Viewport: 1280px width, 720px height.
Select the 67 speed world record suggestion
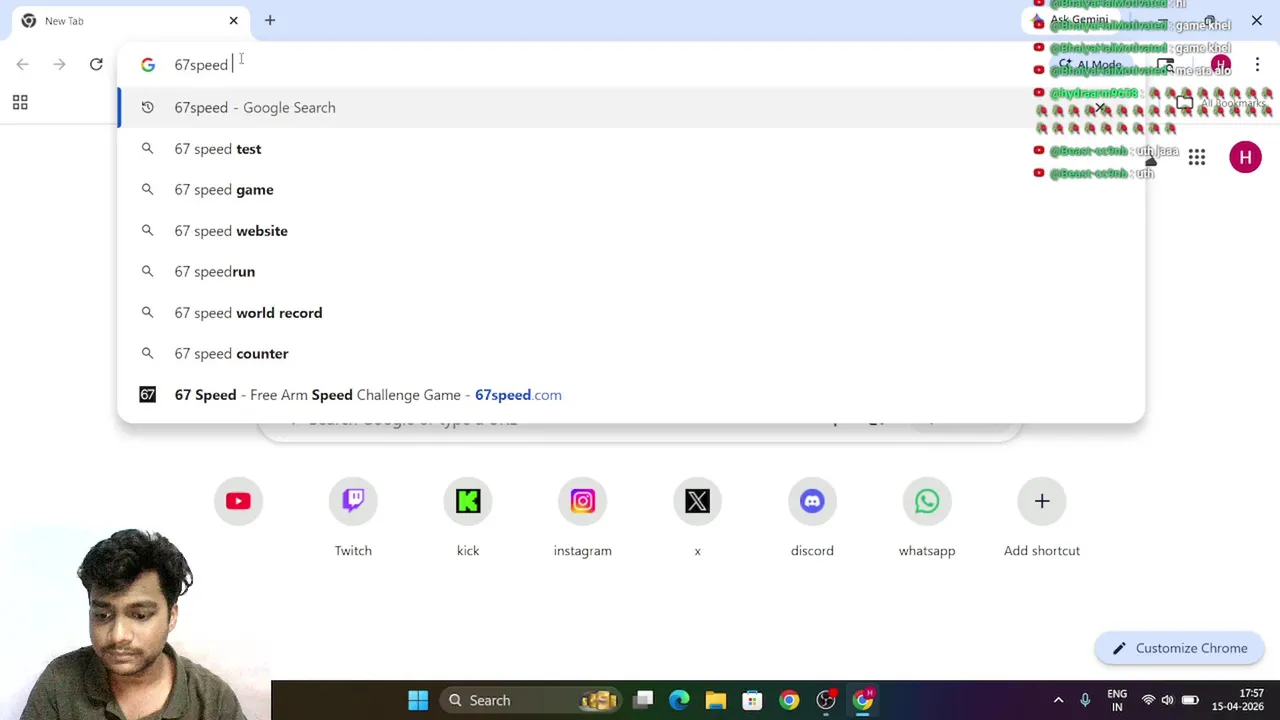click(x=631, y=313)
